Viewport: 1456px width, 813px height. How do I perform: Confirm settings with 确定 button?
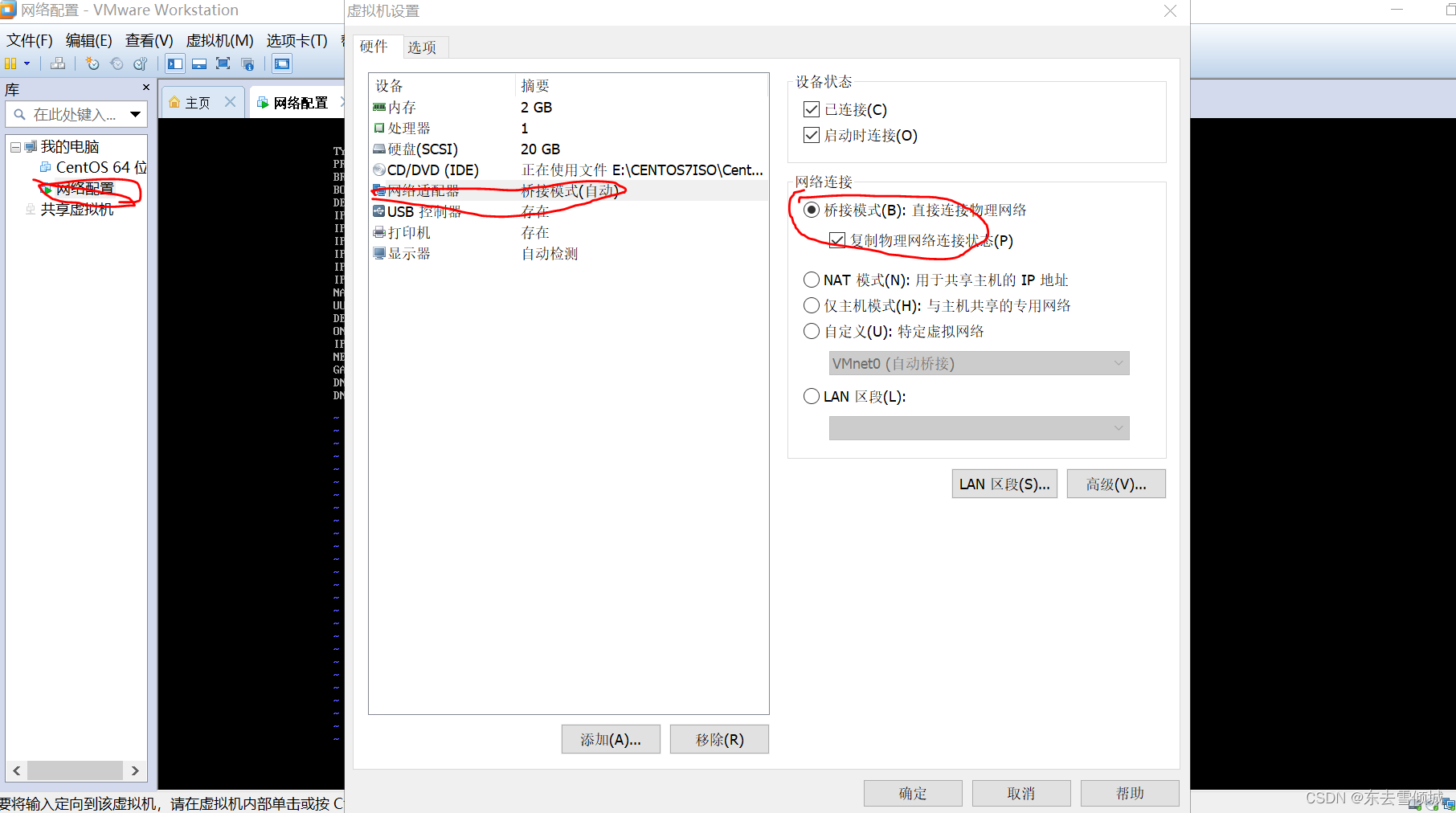pyautogui.click(x=913, y=793)
